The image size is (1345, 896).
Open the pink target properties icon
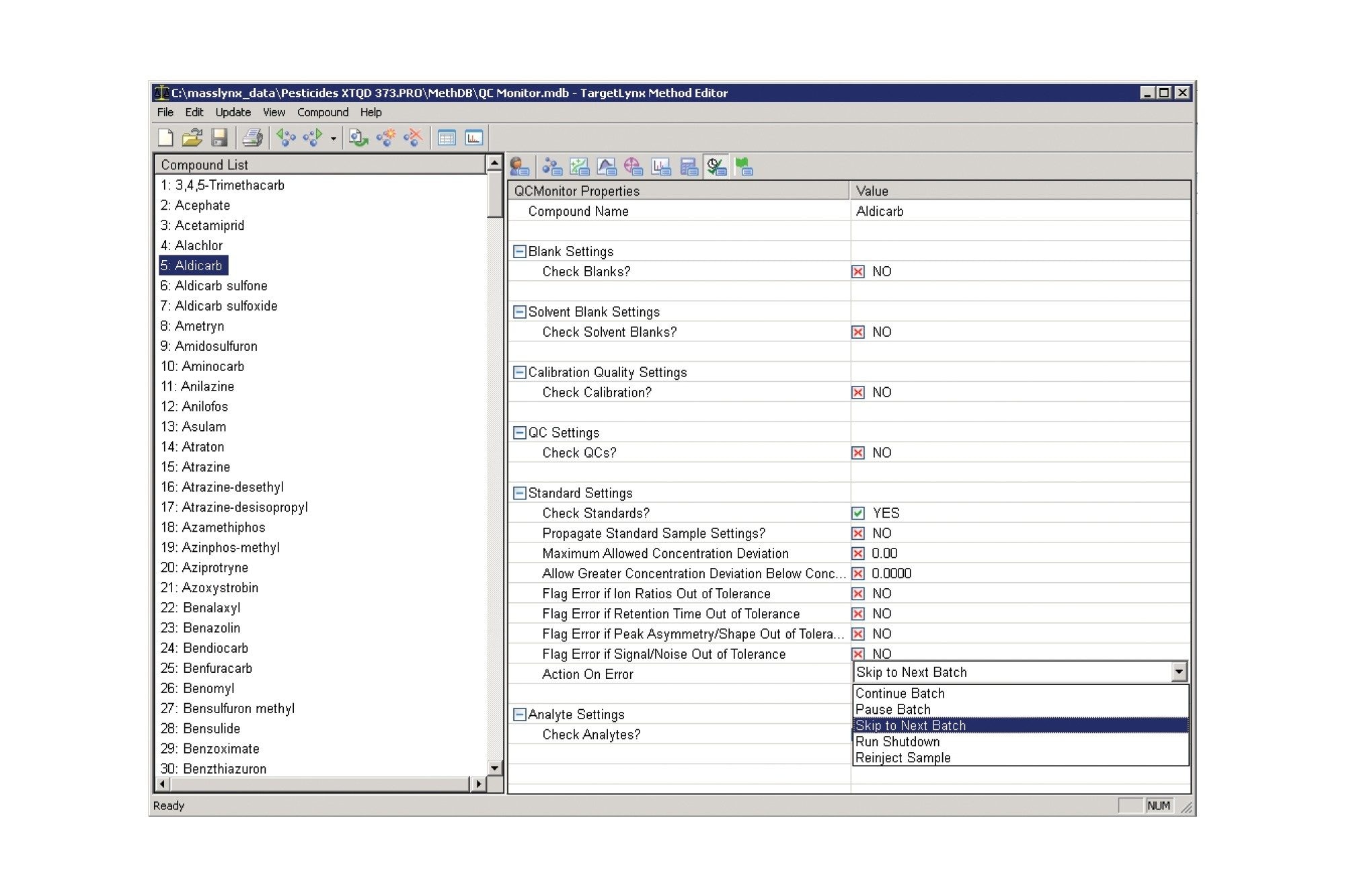click(x=633, y=166)
